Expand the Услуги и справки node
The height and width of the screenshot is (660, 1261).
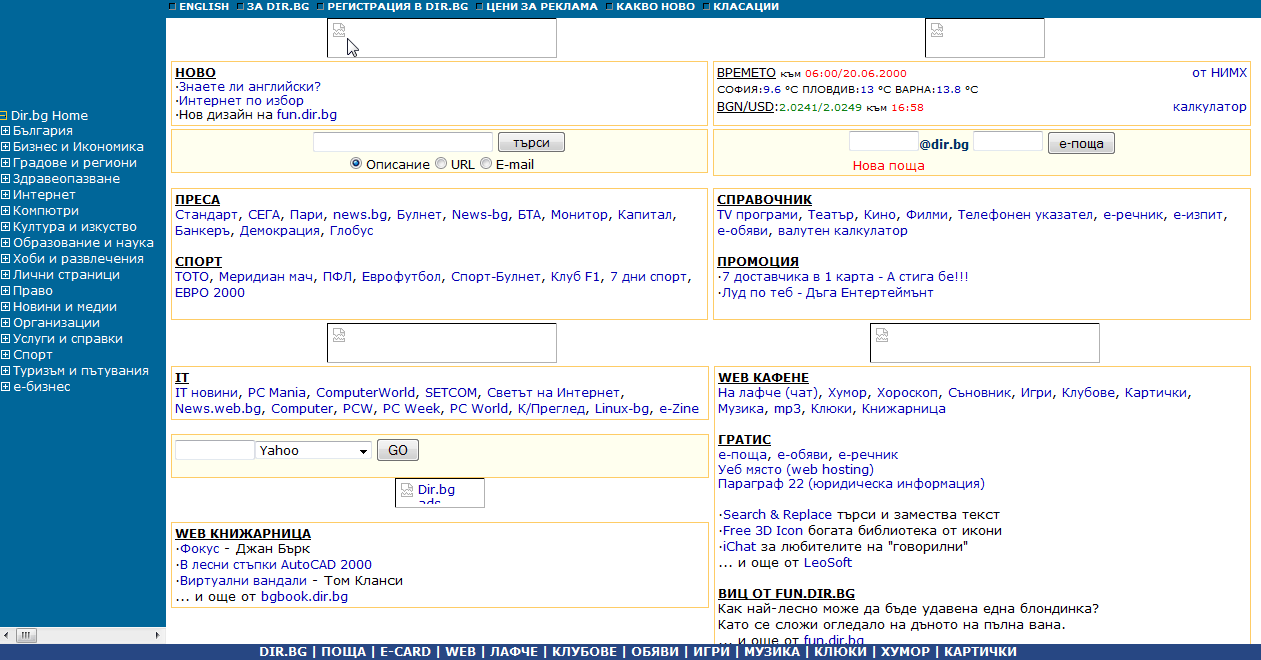pos(5,339)
